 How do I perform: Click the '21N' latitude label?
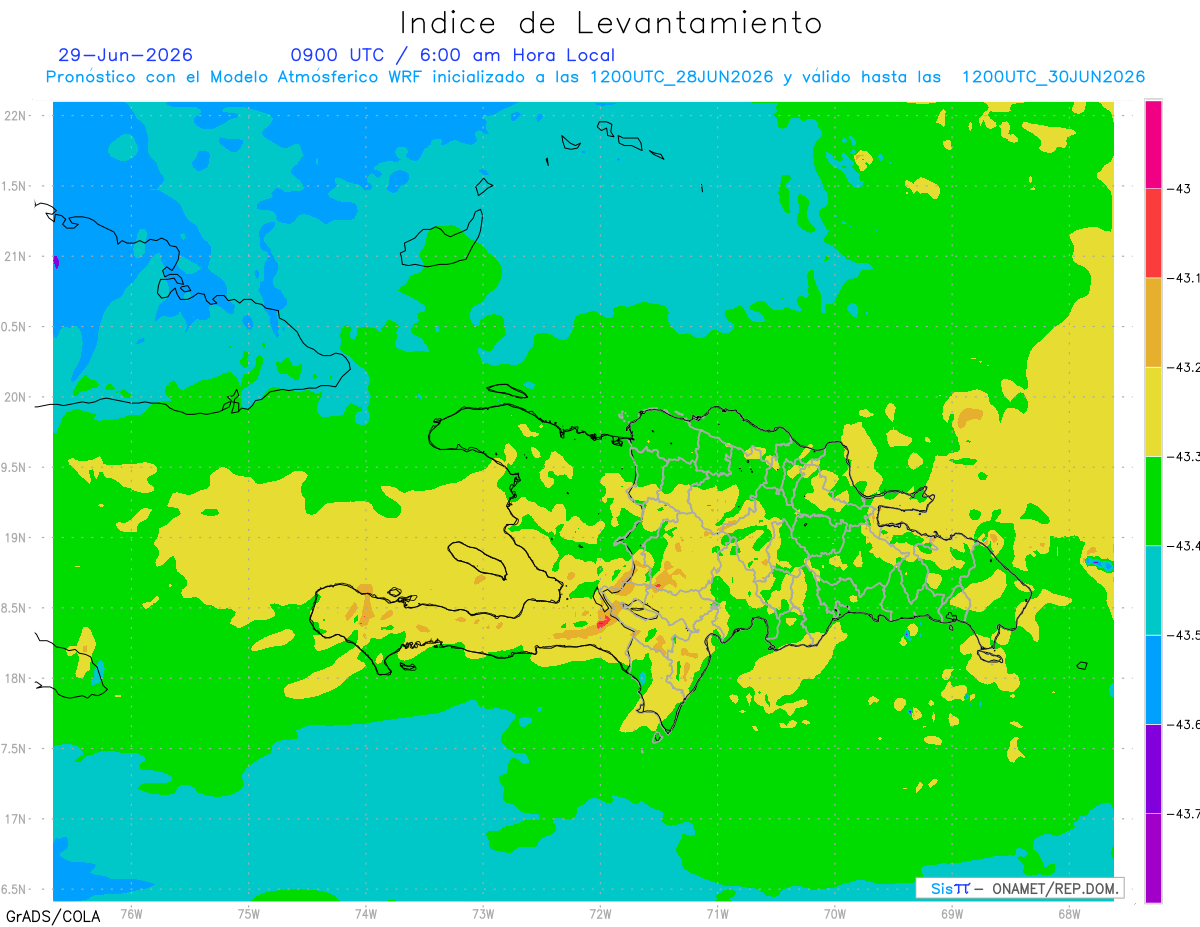17,257
